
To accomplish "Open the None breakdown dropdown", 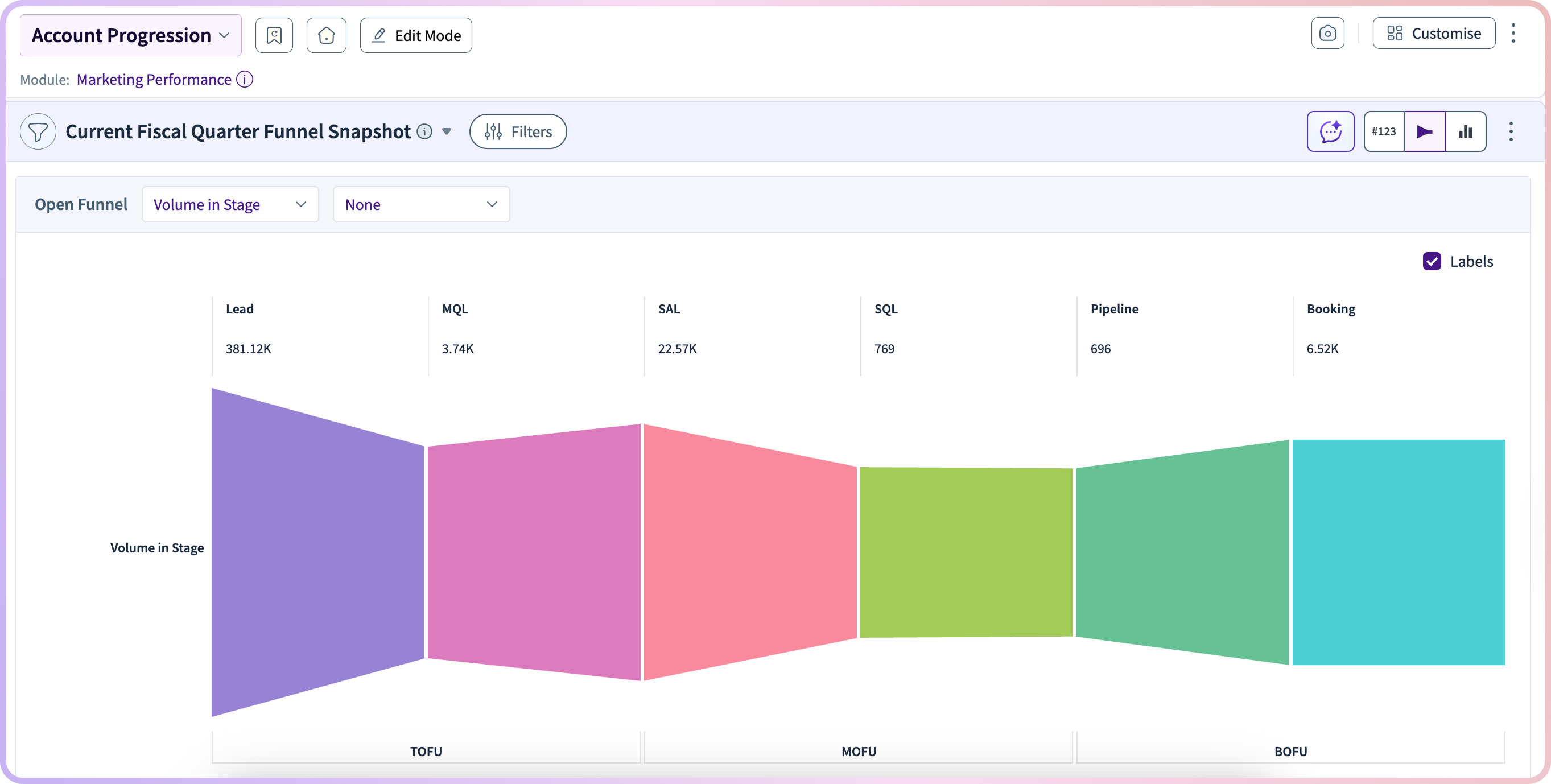I will [421, 205].
